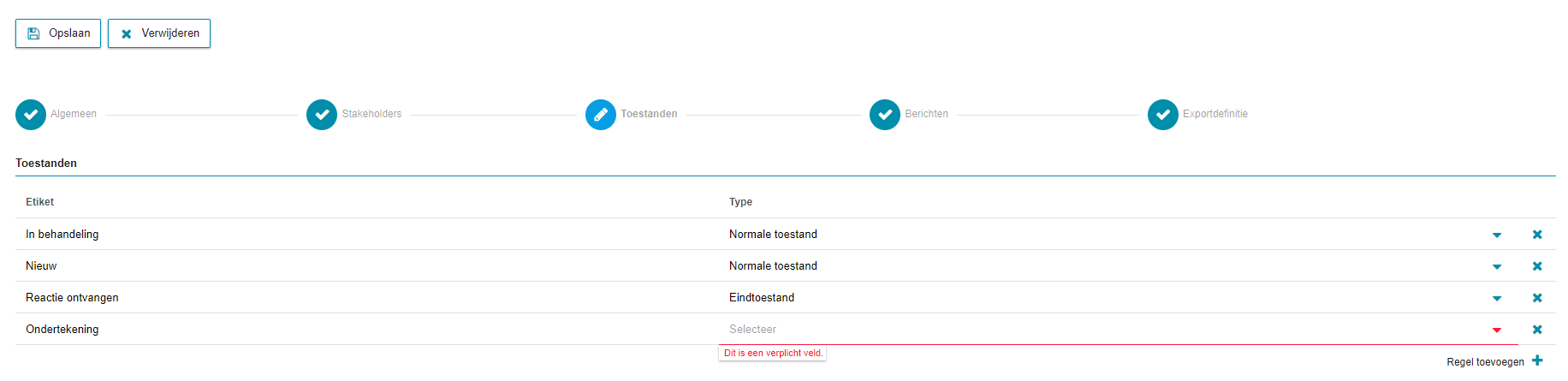Click the Toestanden pencil step icon
This screenshot has height=381, width=1568.
601,115
